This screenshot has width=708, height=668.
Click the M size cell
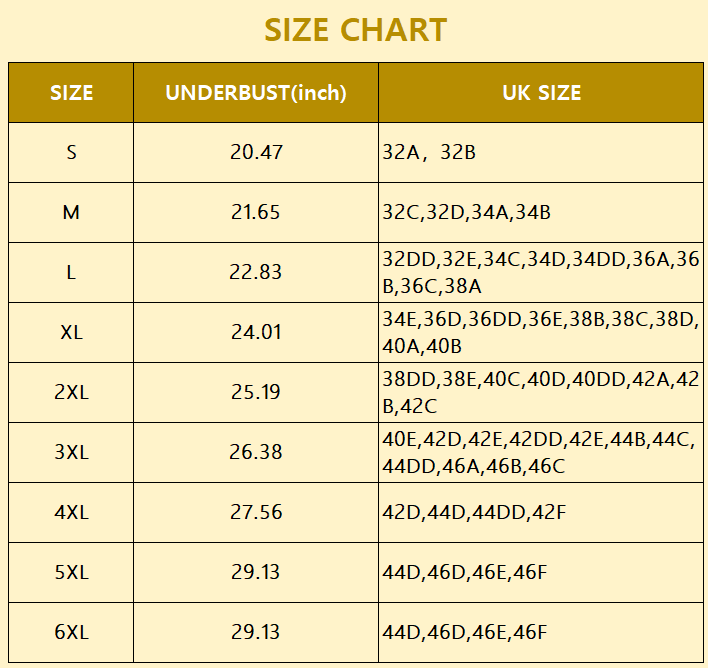71,212
